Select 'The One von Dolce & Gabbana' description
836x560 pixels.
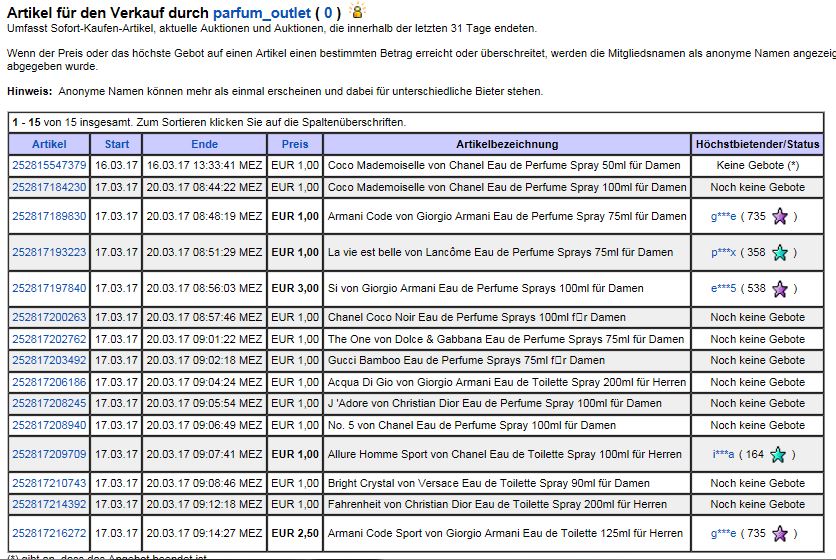(505, 339)
